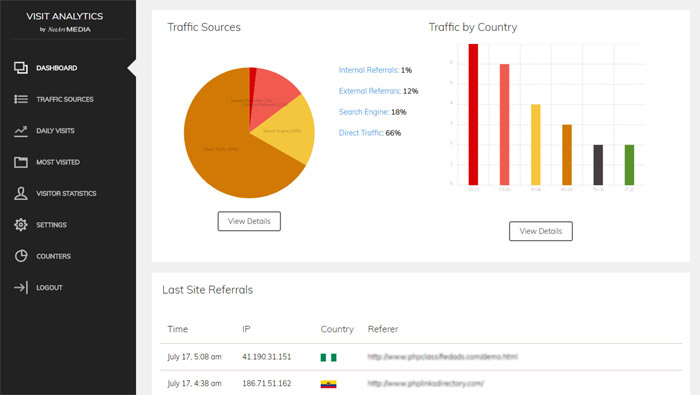Open Settings menu label
The width and height of the screenshot is (700, 395).
tap(51, 225)
